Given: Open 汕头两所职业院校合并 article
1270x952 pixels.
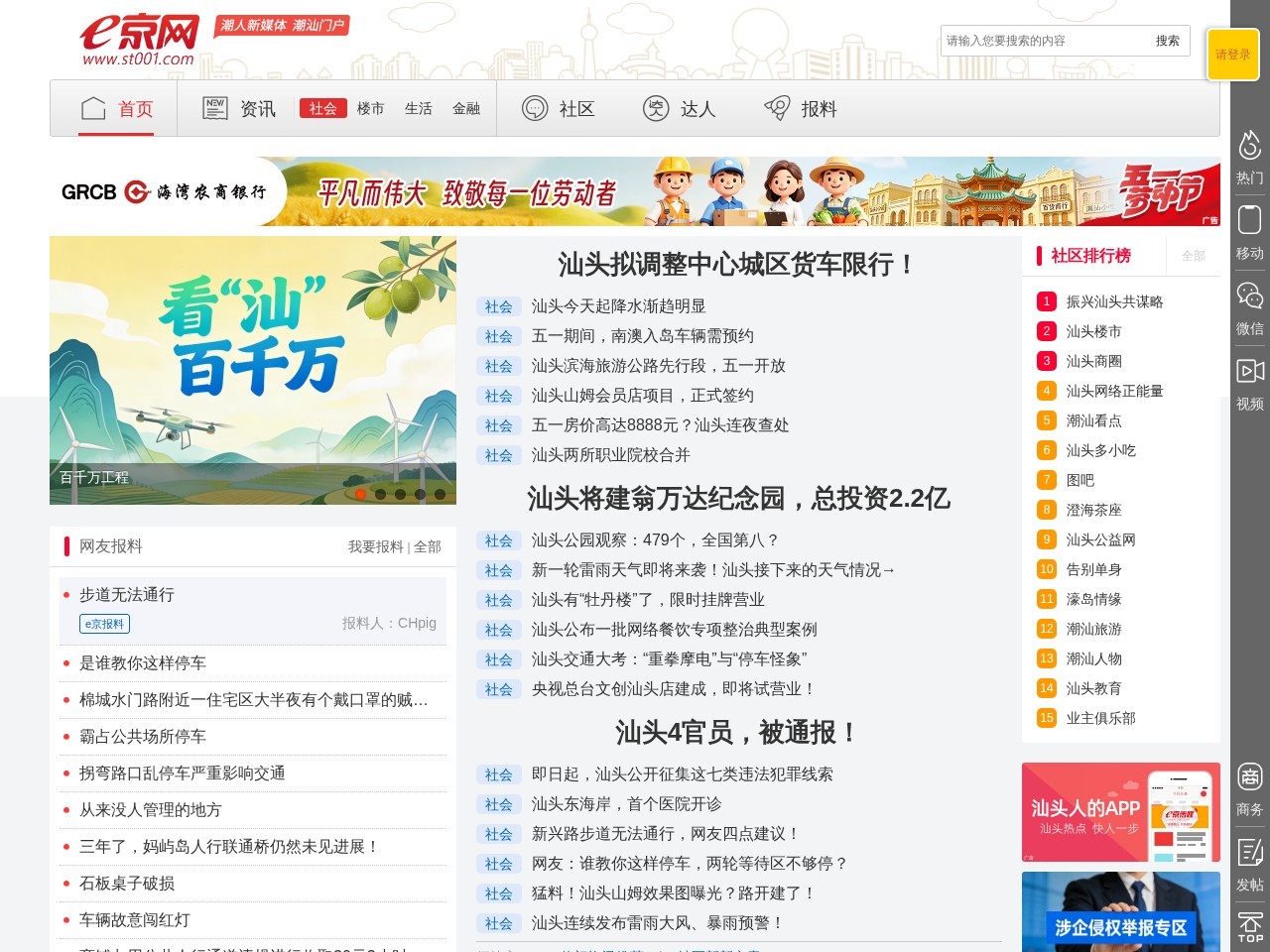Looking at the screenshot, I should [x=610, y=455].
